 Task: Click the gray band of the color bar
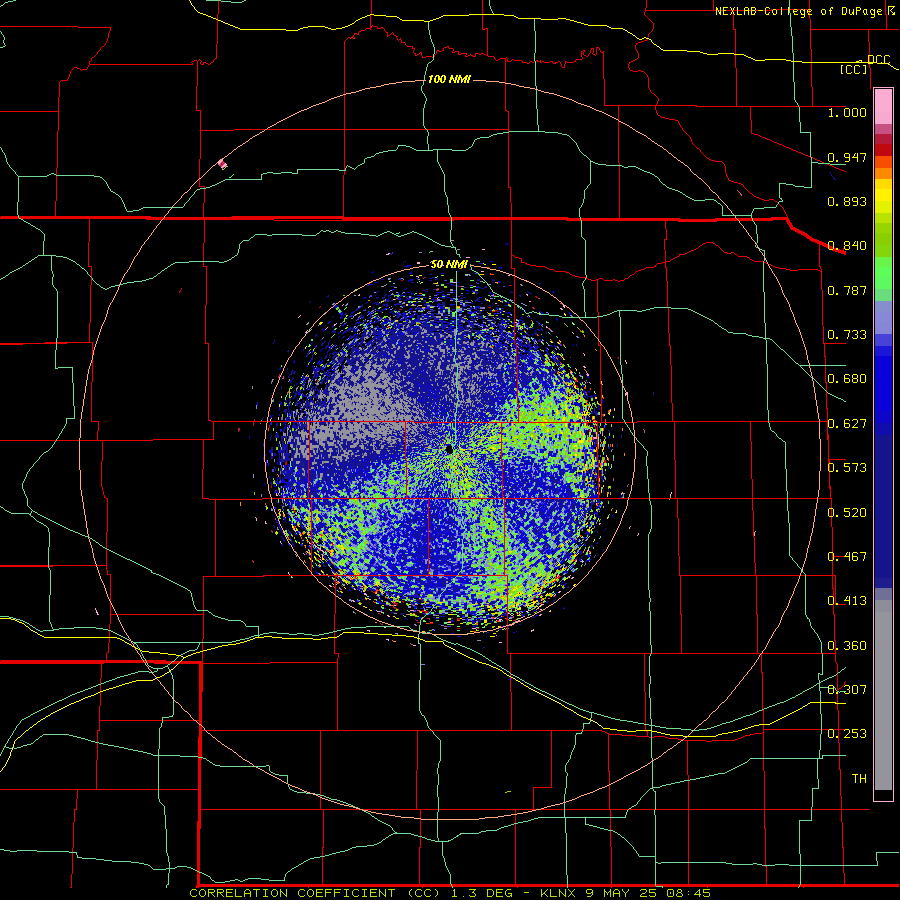tap(883, 695)
